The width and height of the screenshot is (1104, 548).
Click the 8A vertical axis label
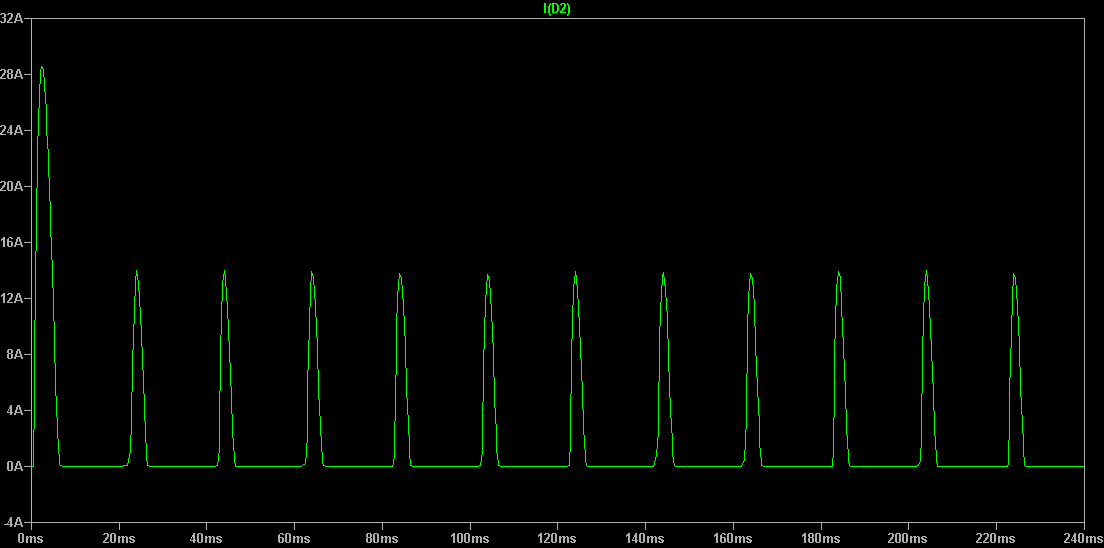click(x=15, y=355)
